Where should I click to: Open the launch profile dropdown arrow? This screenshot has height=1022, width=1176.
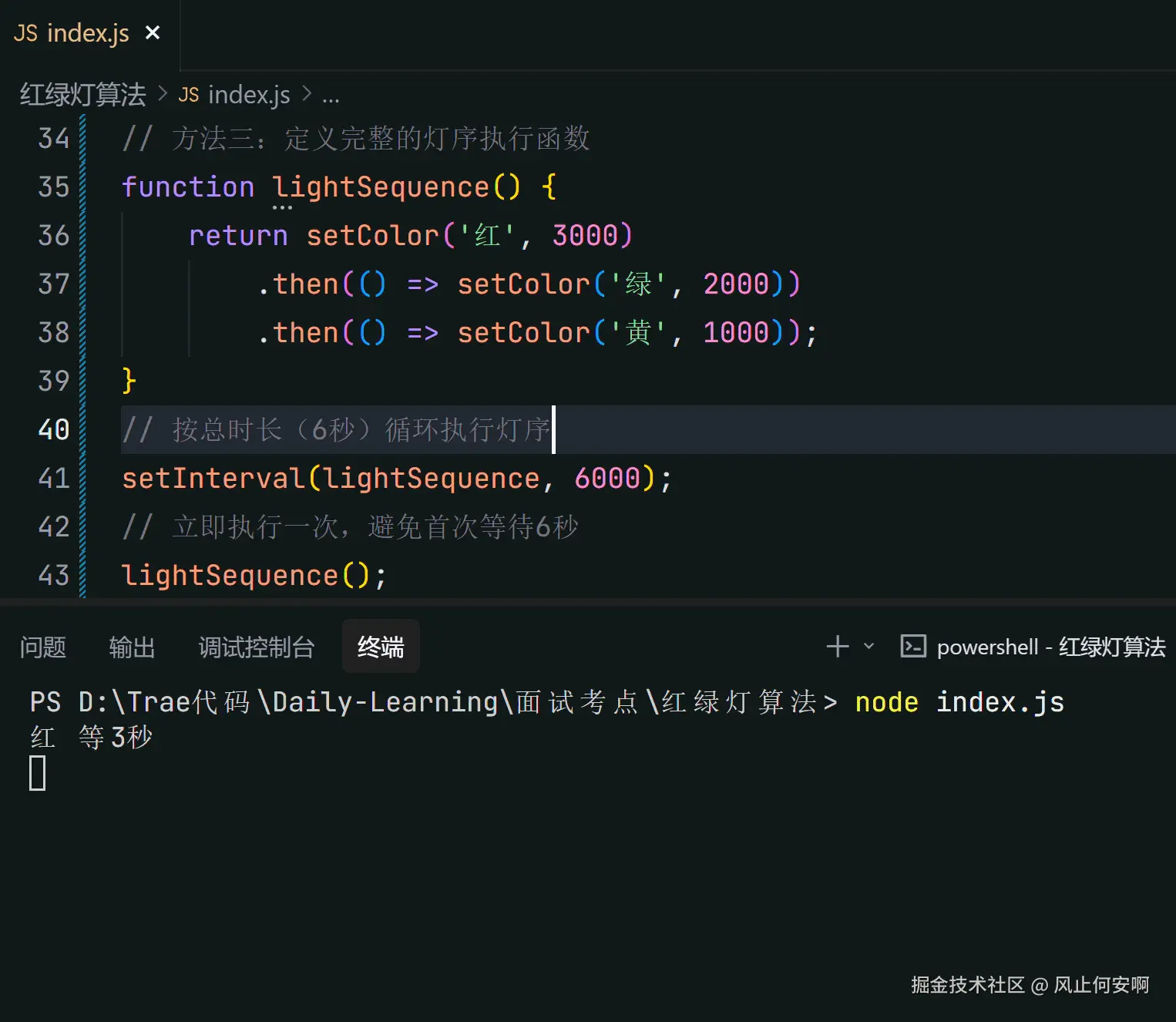tap(869, 646)
